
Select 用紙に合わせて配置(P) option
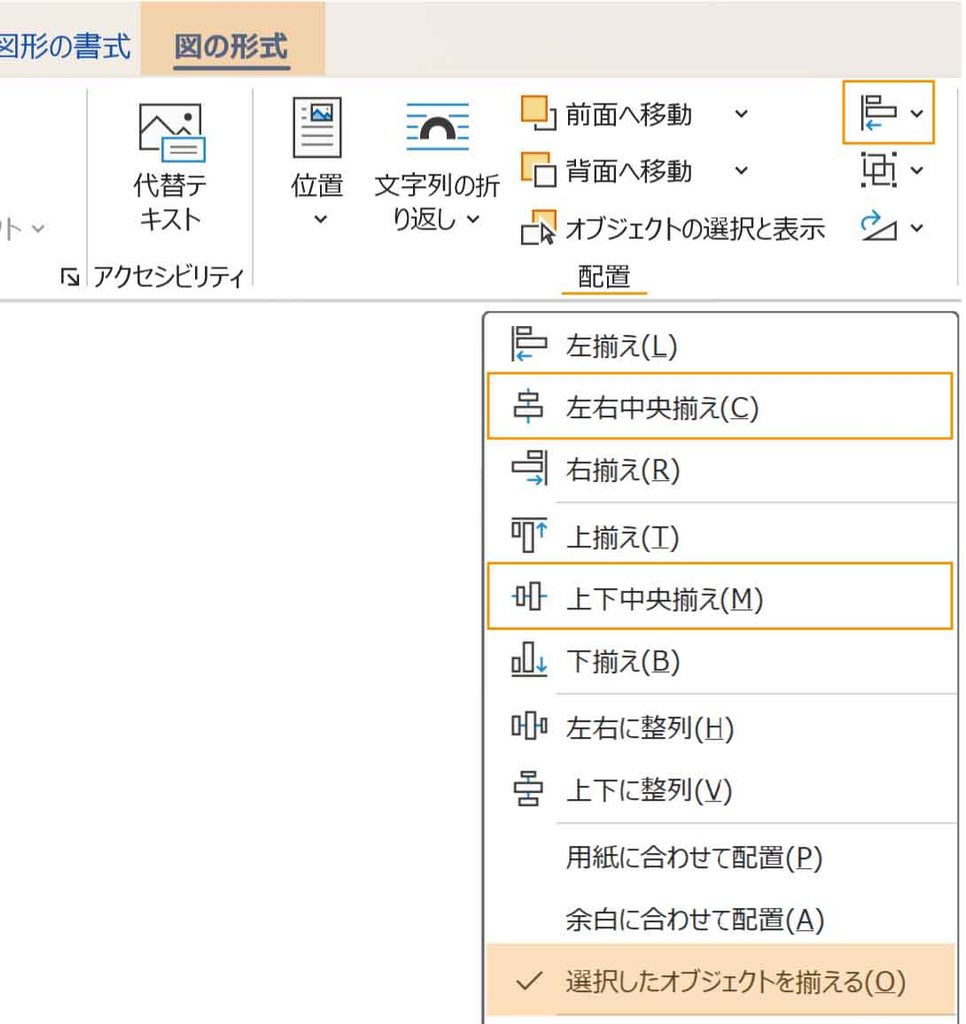[720, 857]
